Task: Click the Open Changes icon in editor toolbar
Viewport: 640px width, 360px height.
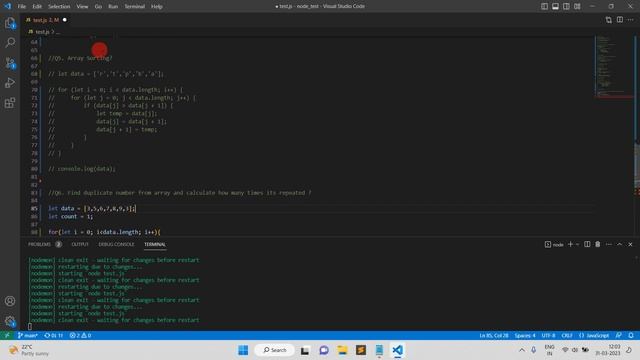Action: [x=609, y=20]
